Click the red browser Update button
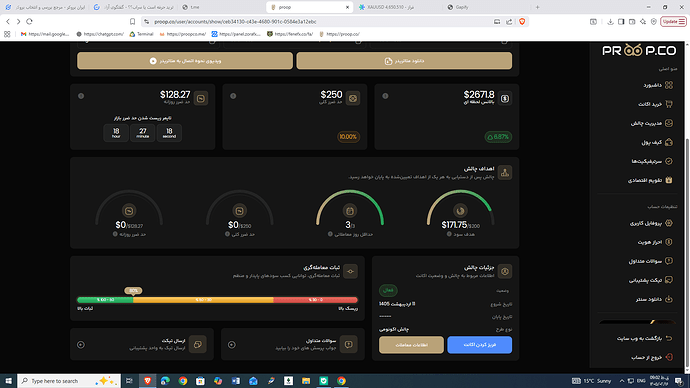Viewport: 690px width, 388px height. tap(673, 22)
